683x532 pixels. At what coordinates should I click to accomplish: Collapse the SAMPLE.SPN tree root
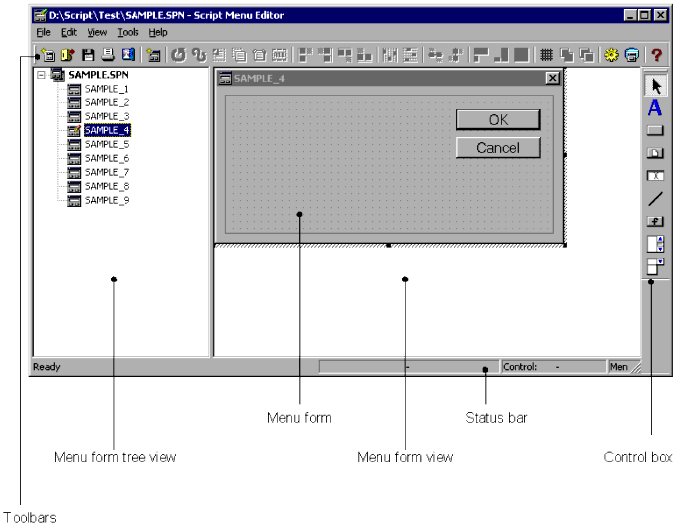click(40, 75)
